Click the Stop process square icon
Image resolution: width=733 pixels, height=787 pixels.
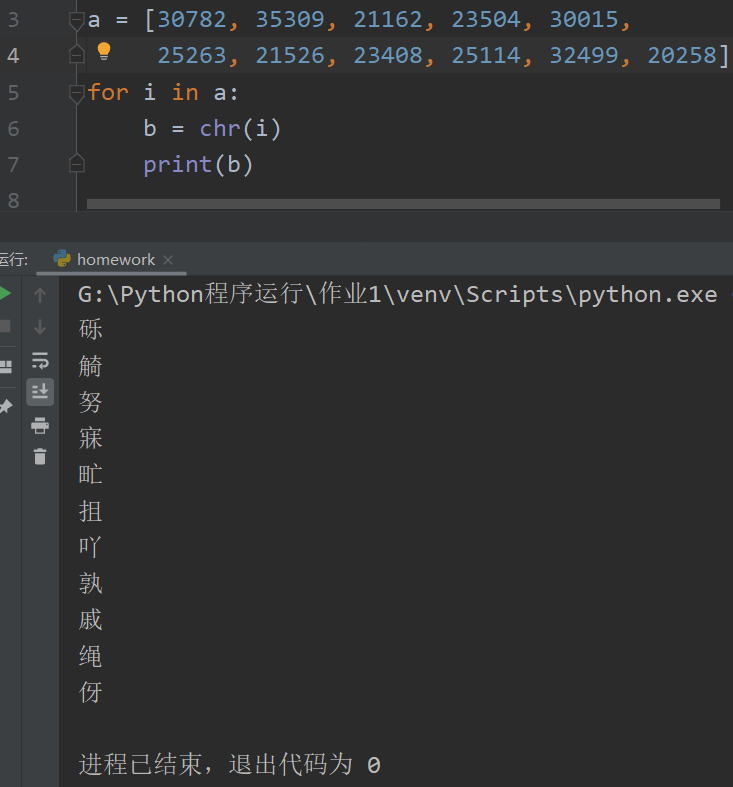(x=5, y=326)
